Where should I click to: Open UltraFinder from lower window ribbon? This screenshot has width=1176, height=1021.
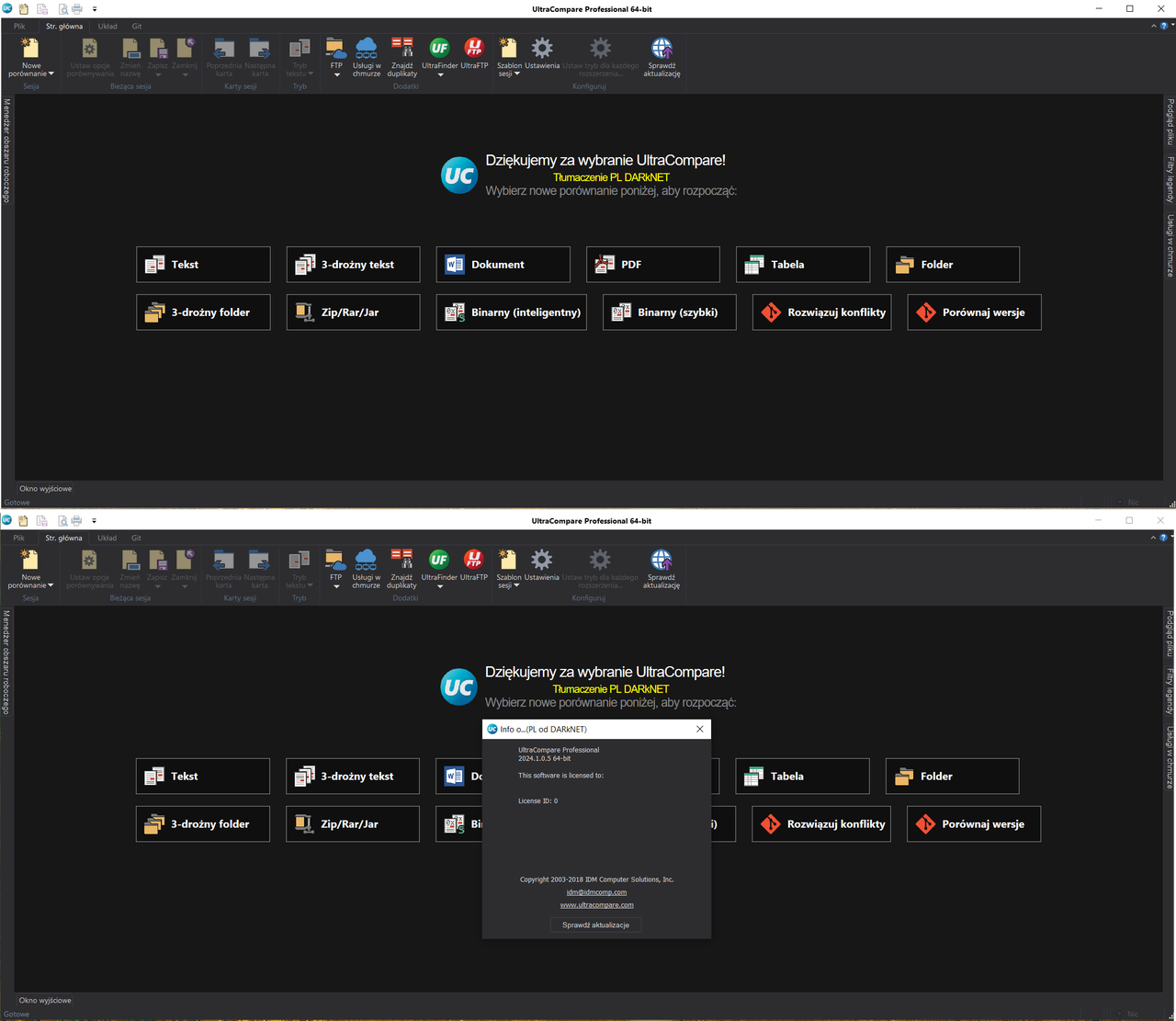tap(439, 560)
